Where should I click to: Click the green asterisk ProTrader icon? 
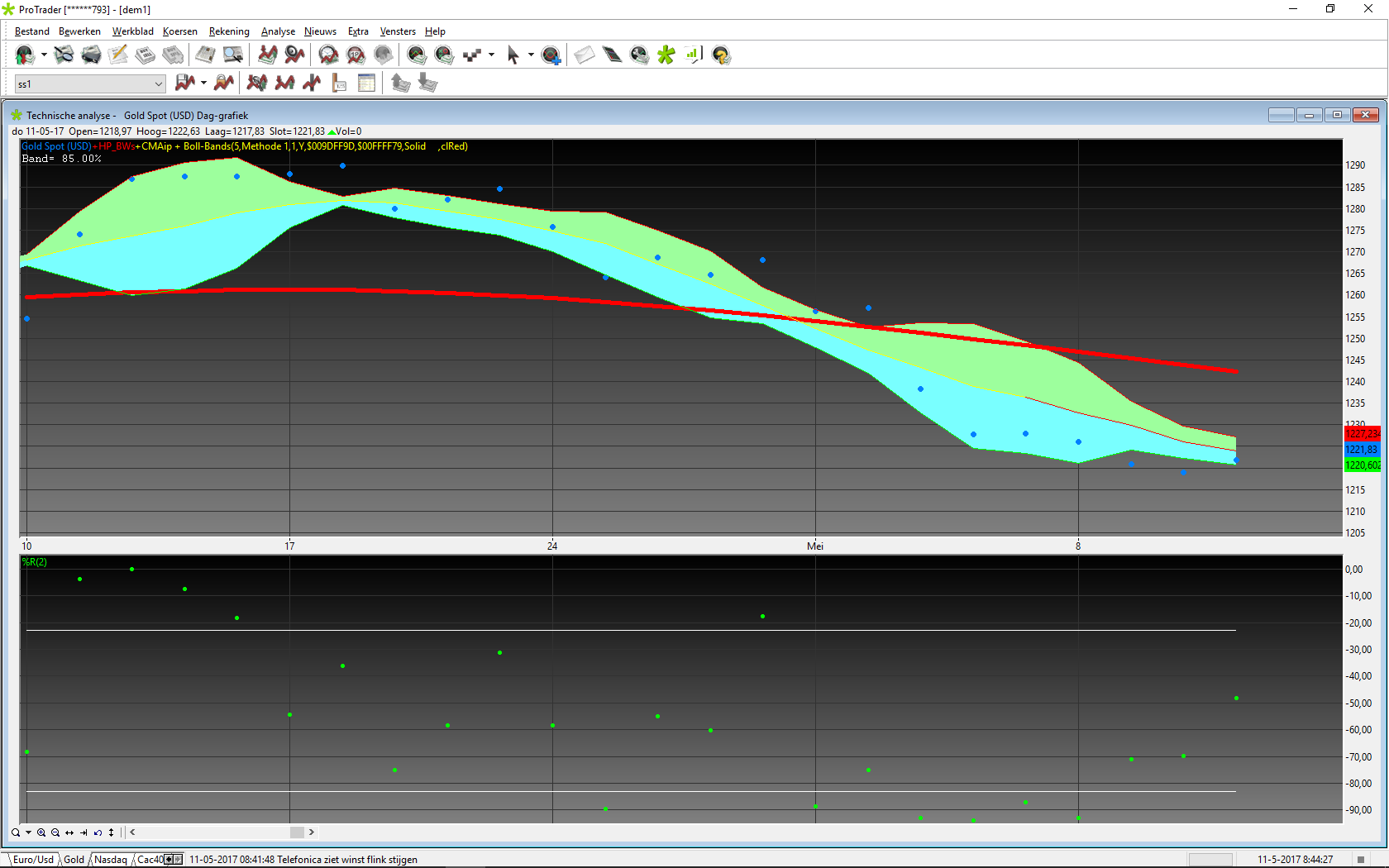666,55
